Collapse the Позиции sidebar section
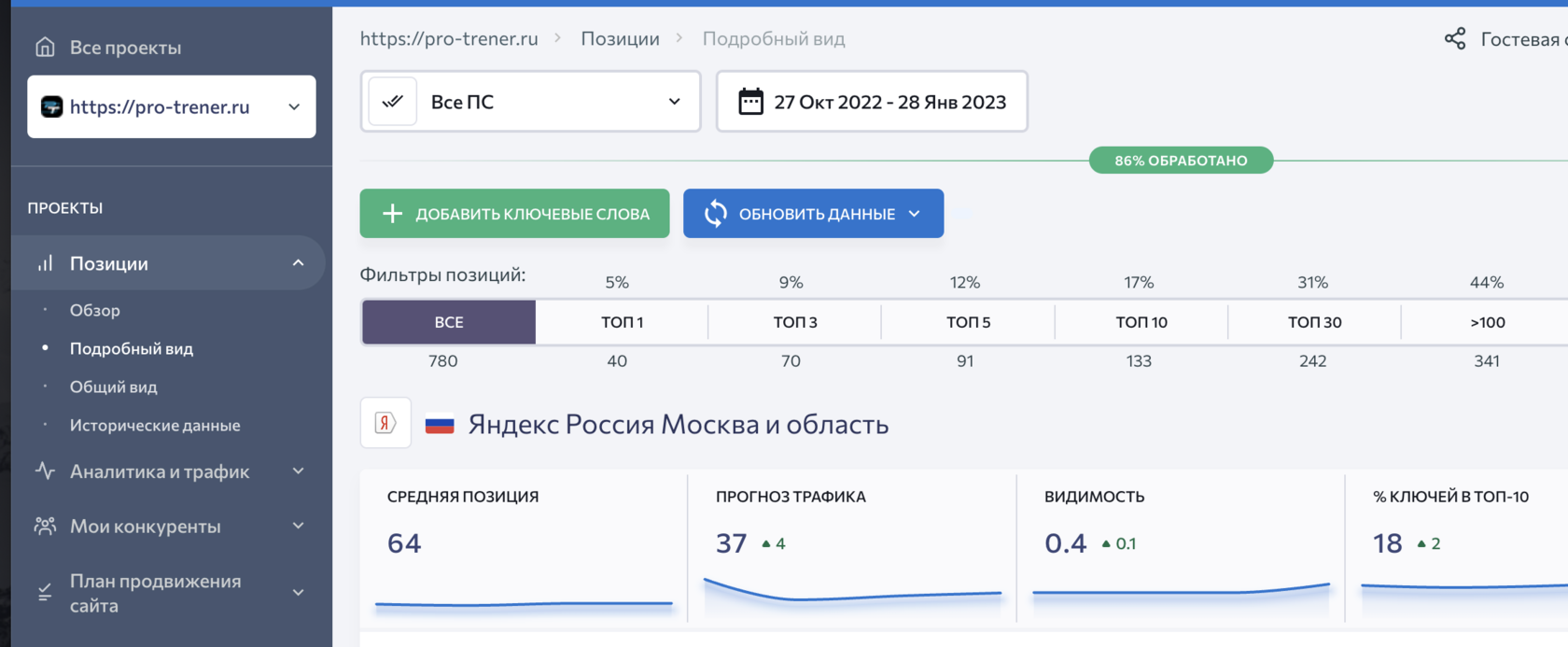Screen dimensions: 1568x647 pos(298,263)
